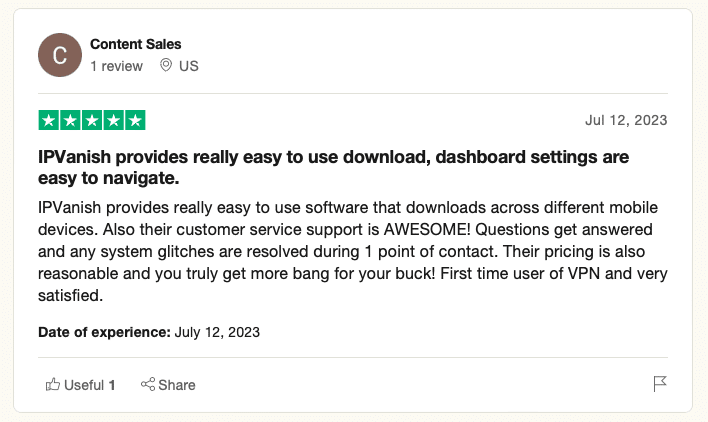The image size is (708, 422).
Task: Click the US country label
Action: point(189,66)
